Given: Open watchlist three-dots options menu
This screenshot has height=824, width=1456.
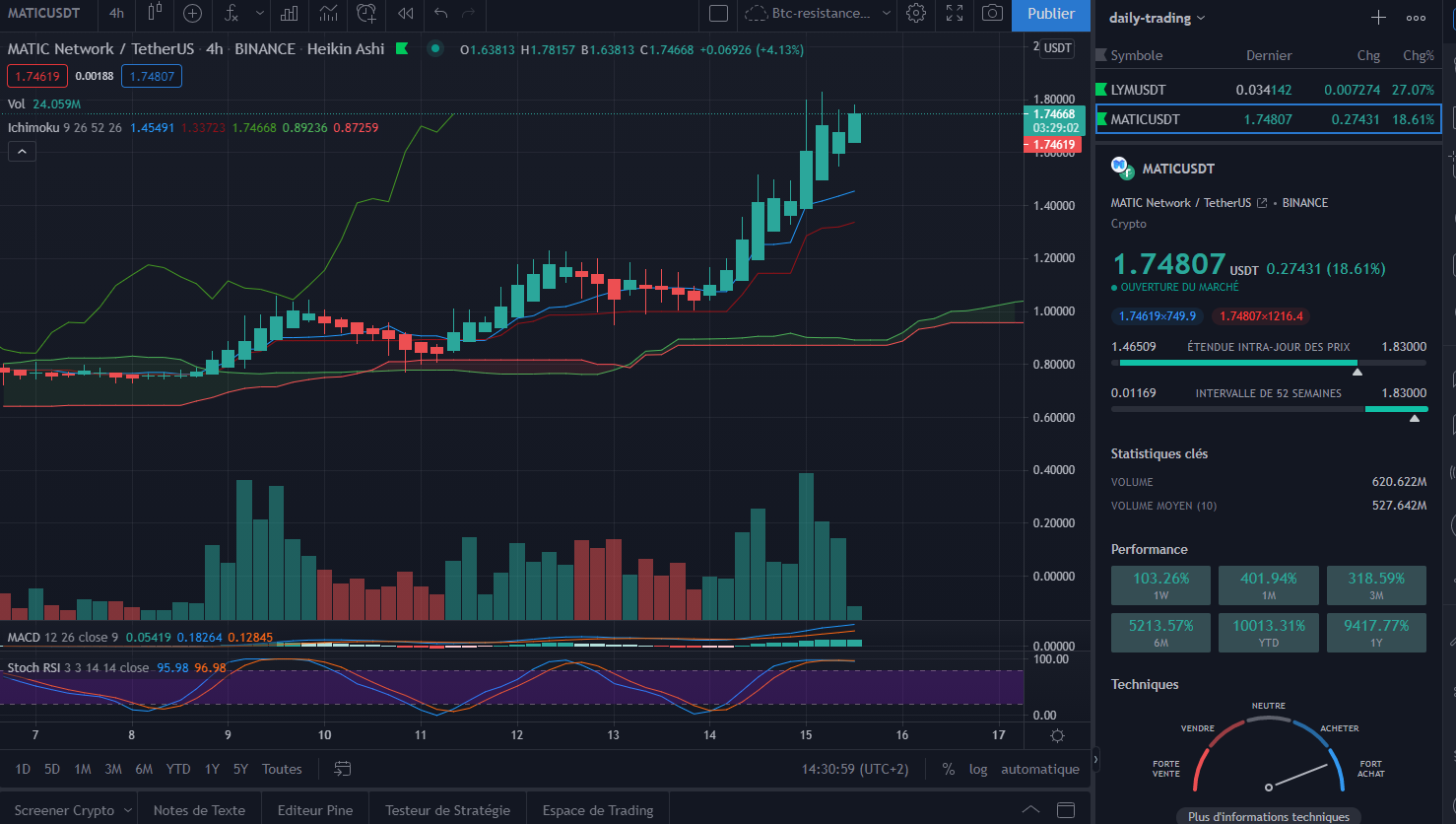Looking at the screenshot, I should pyautogui.click(x=1416, y=18).
